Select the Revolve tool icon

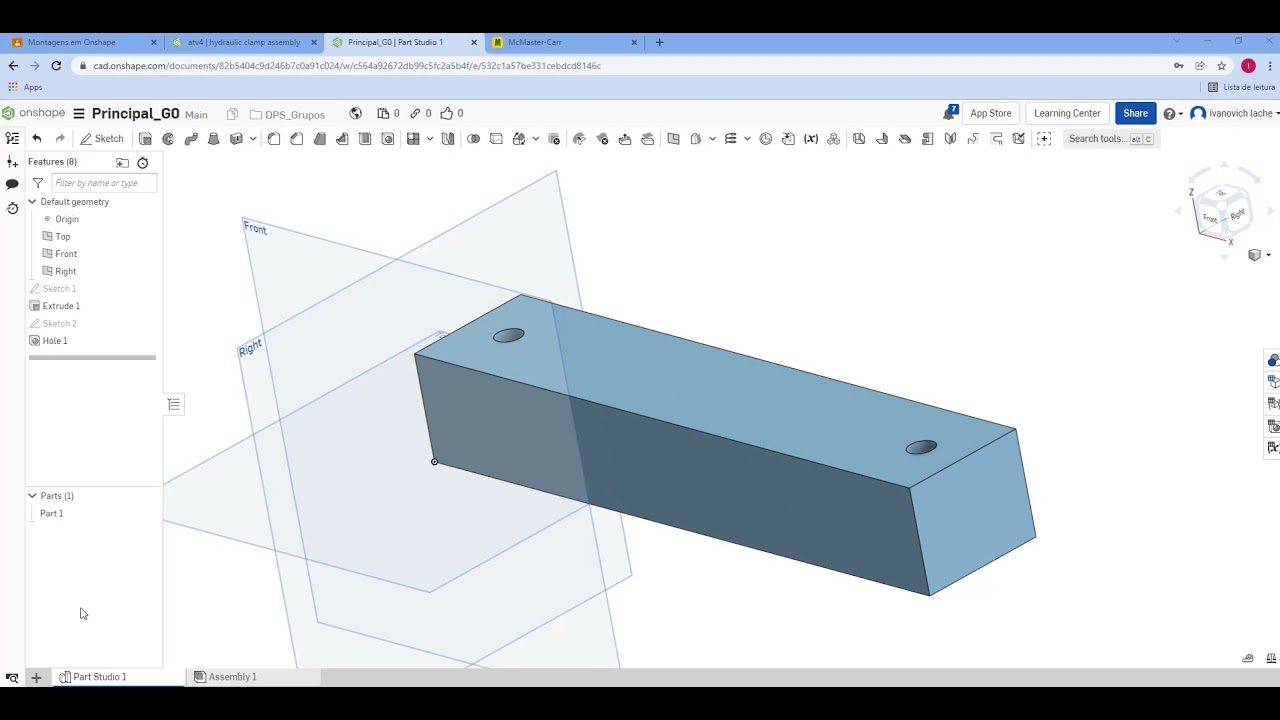pyautogui.click(x=168, y=139)
